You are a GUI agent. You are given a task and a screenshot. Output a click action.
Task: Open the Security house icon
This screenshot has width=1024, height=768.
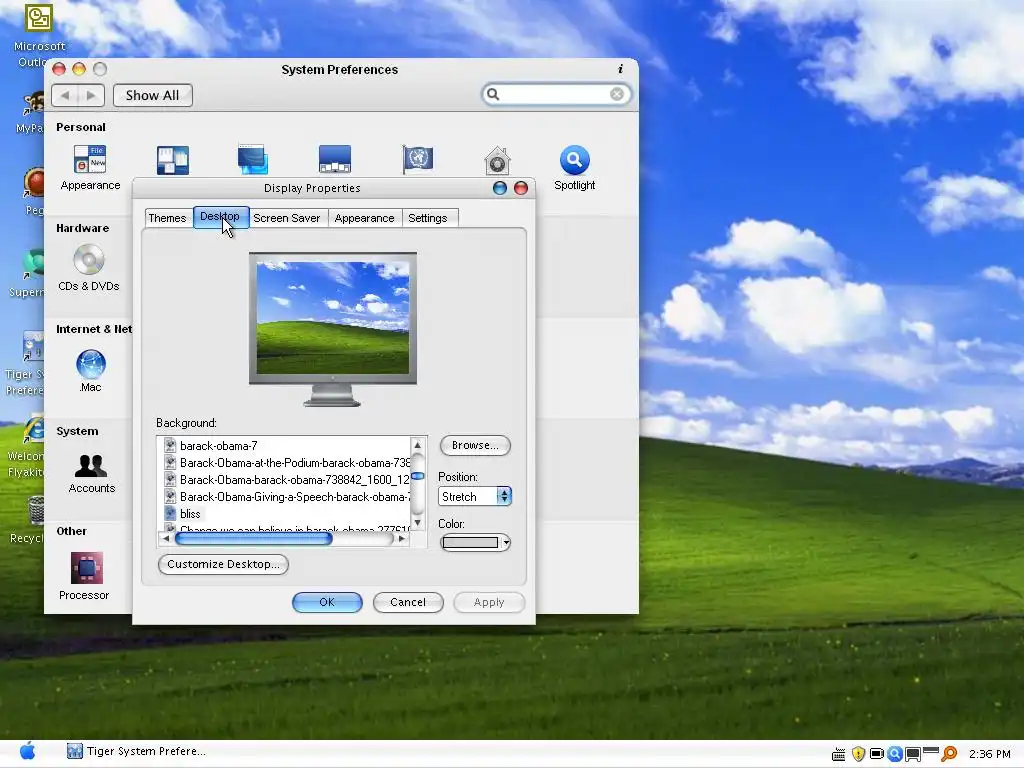coord(497,160)
